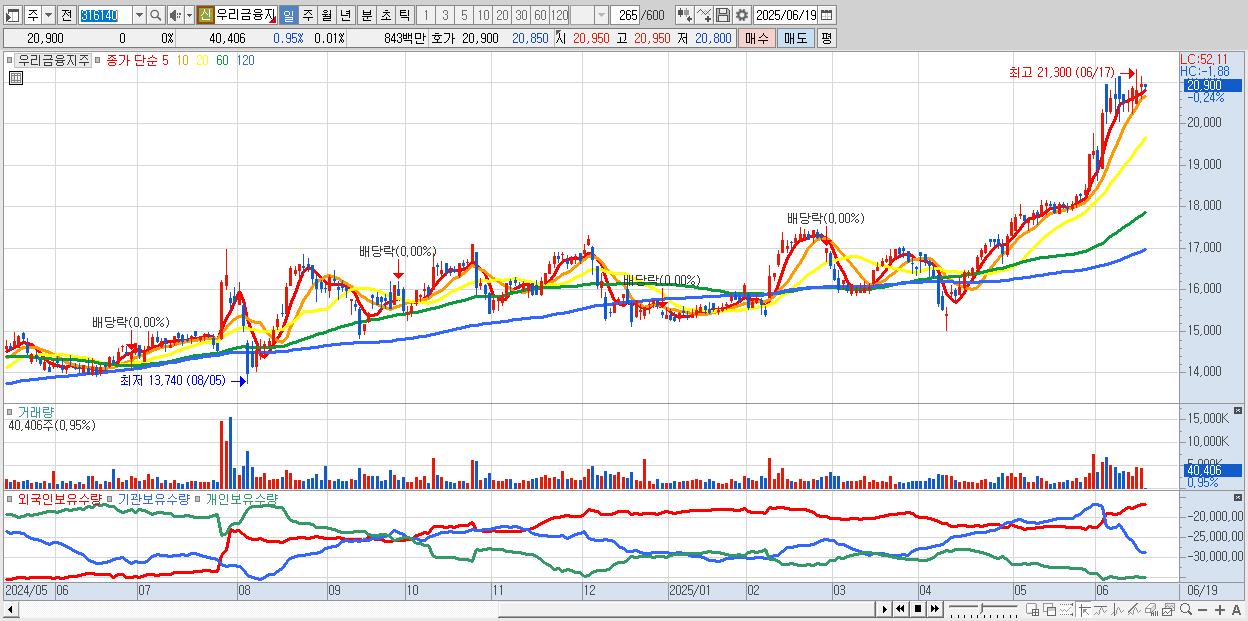
Task: Select the 주 weekly period
Action: [307, 15]
